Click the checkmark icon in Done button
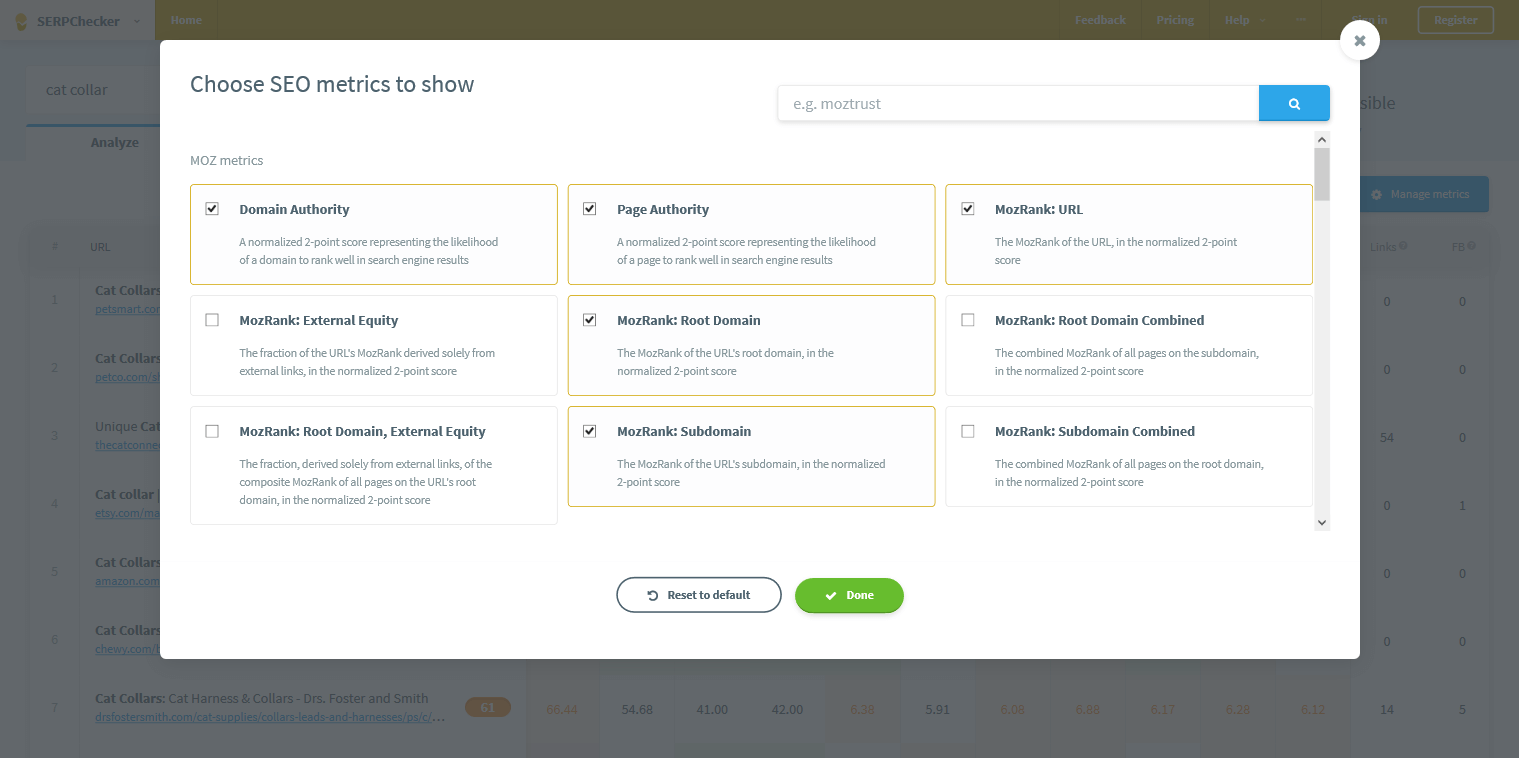 [x=831, y=595]
